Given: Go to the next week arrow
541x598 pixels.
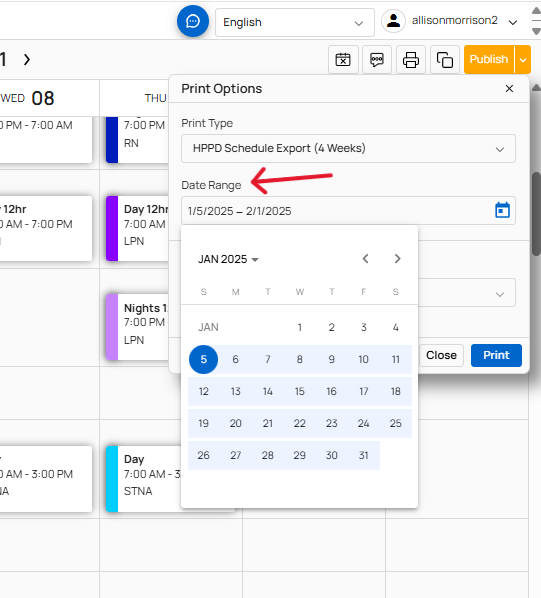Looking at the screenshot, I should click(27, 59).
